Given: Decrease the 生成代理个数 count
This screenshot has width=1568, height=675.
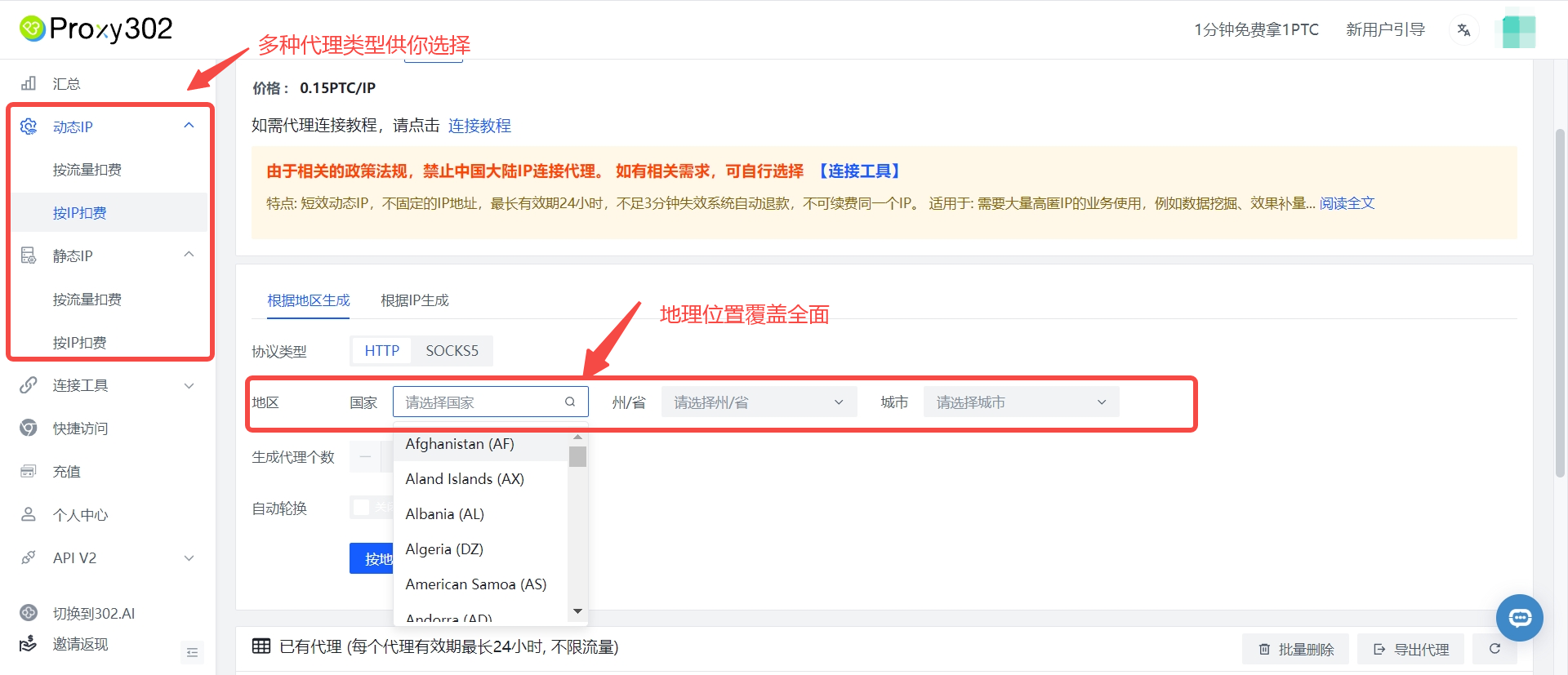Looking at the screenshot, I should pyautogui.click(x=365, y=457).
